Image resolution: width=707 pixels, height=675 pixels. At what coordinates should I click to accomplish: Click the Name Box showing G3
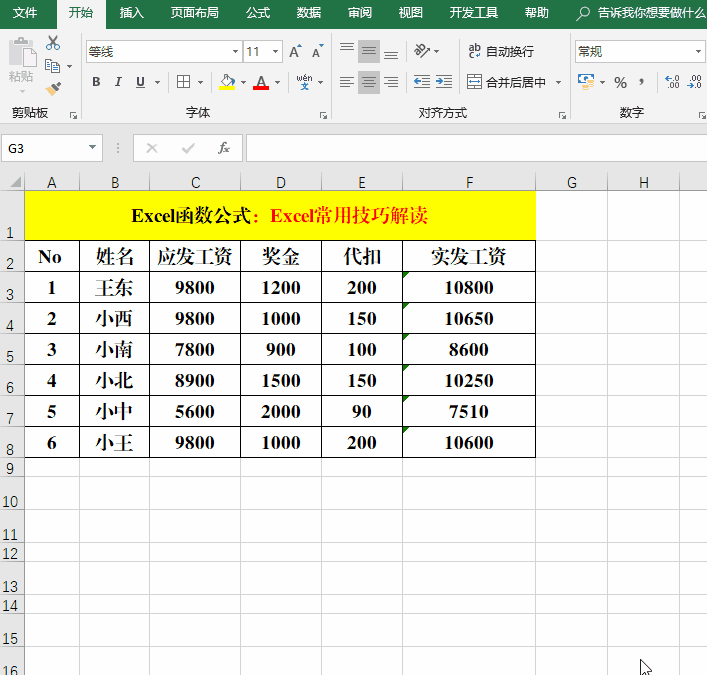(x=44, y=148)
